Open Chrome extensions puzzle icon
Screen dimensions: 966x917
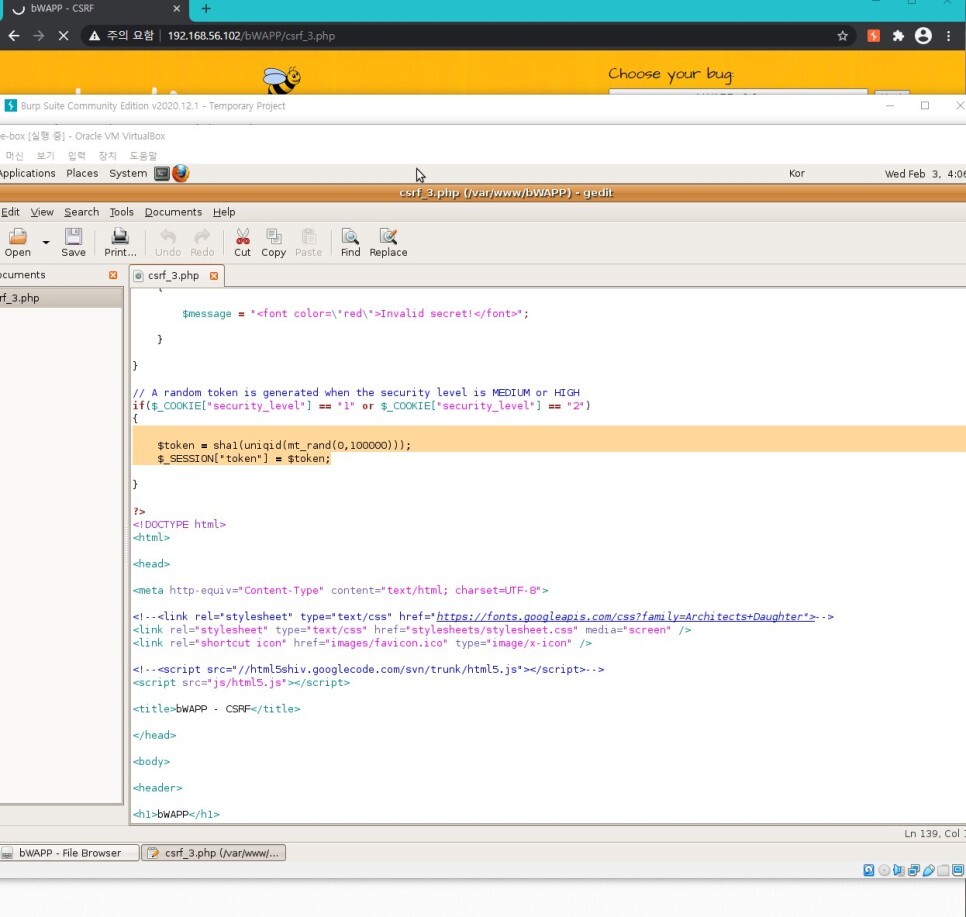pos(898,36)
